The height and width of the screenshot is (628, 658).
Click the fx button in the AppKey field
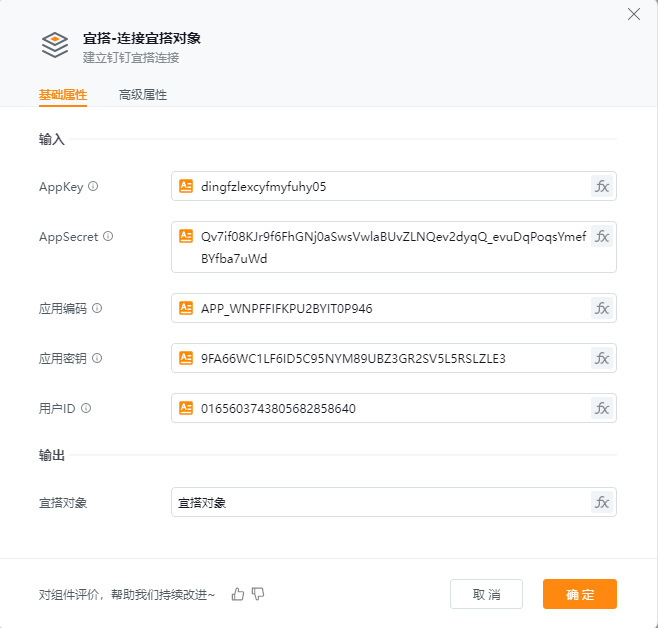click(602, 186)
